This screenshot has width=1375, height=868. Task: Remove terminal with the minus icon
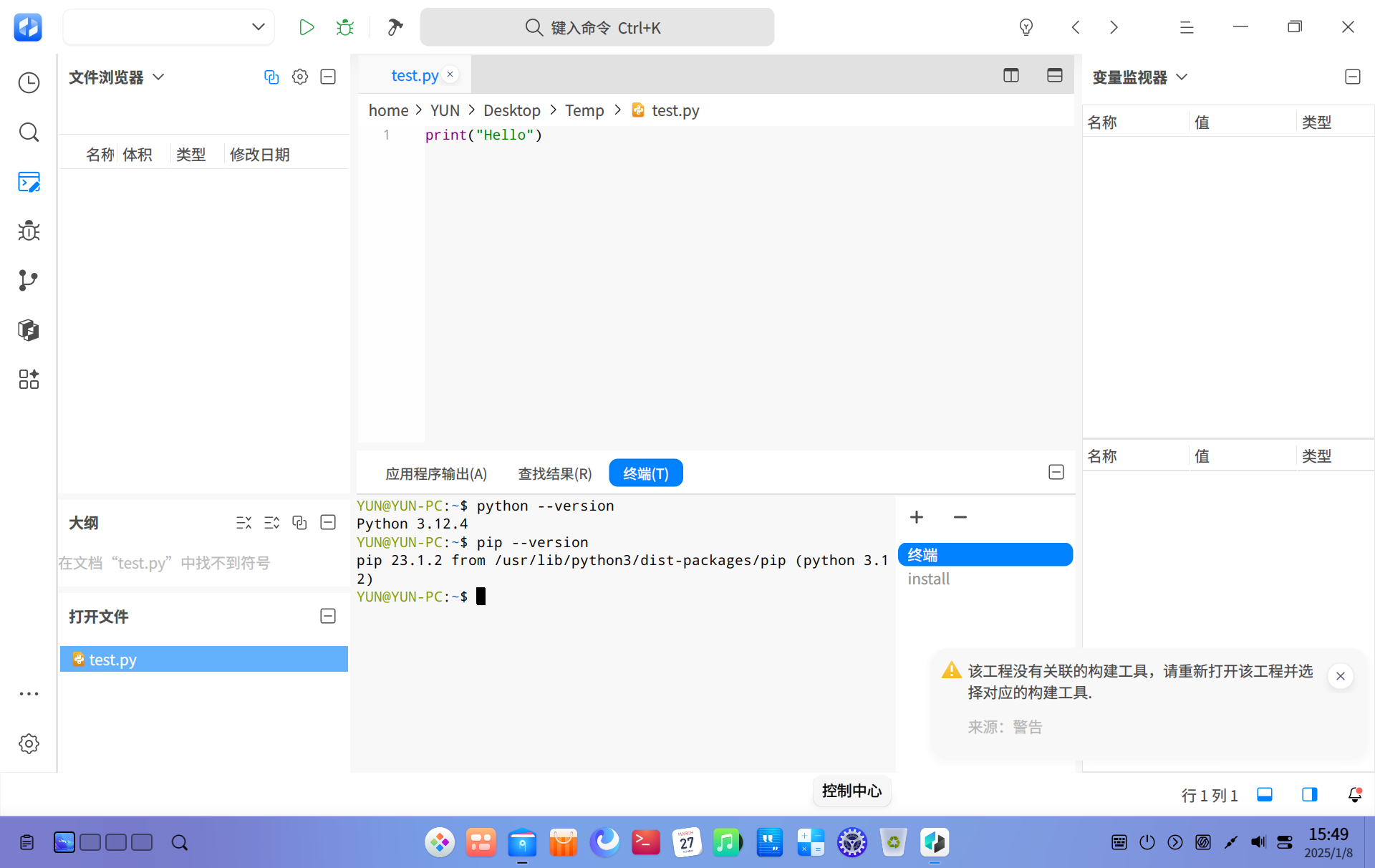point(960,517)
